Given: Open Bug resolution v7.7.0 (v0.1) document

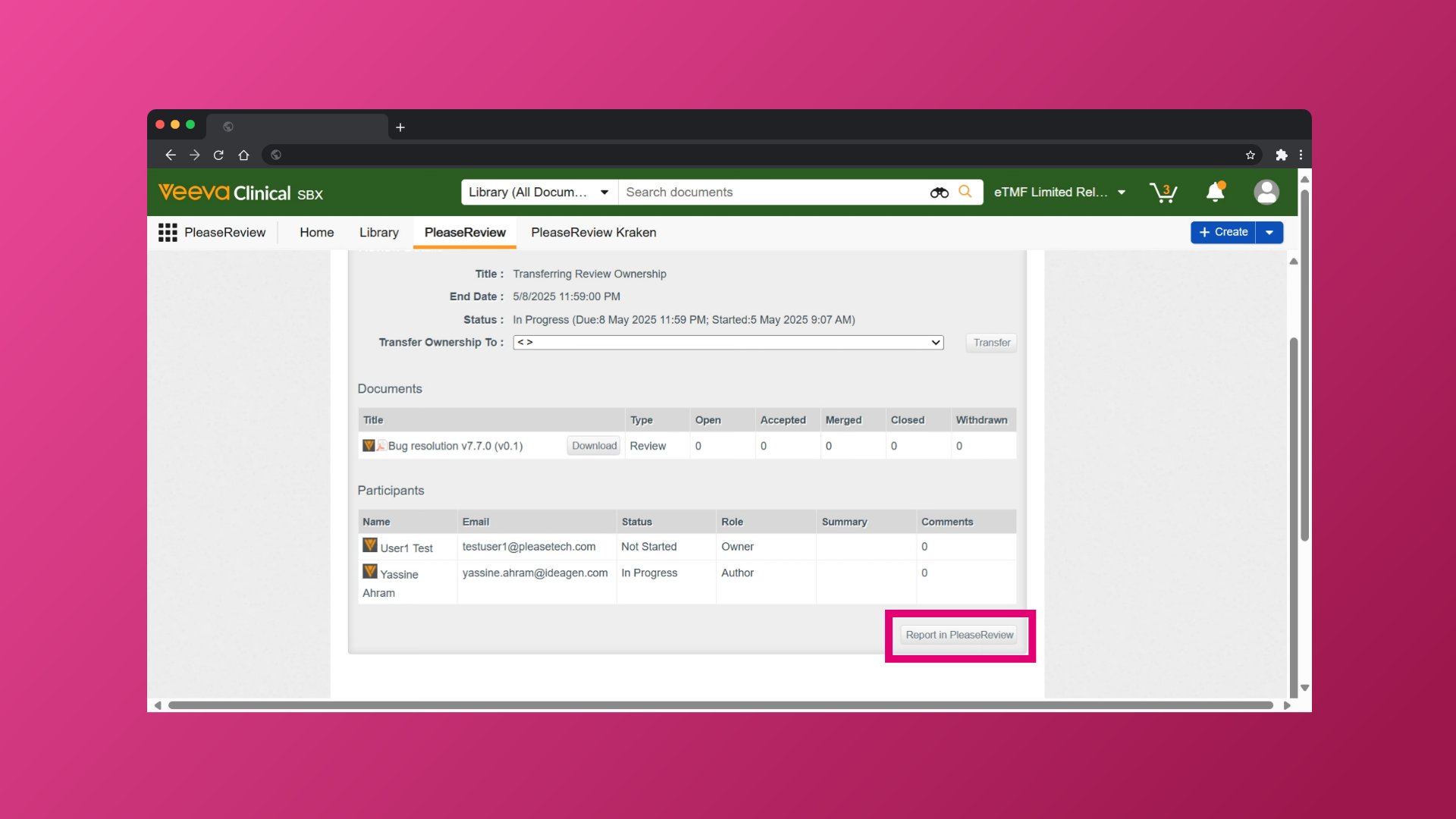Looking at the screenshot, I should click(455, 446).
